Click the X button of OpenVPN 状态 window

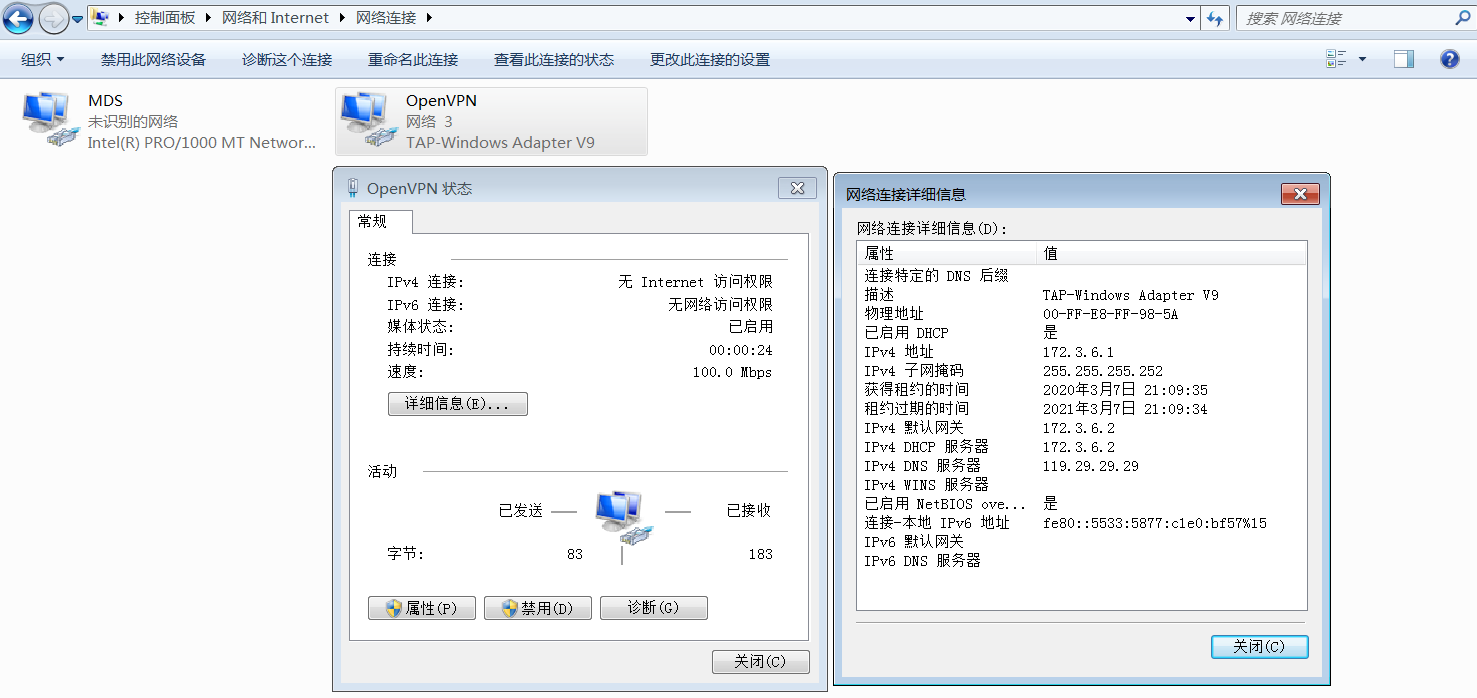797,188
